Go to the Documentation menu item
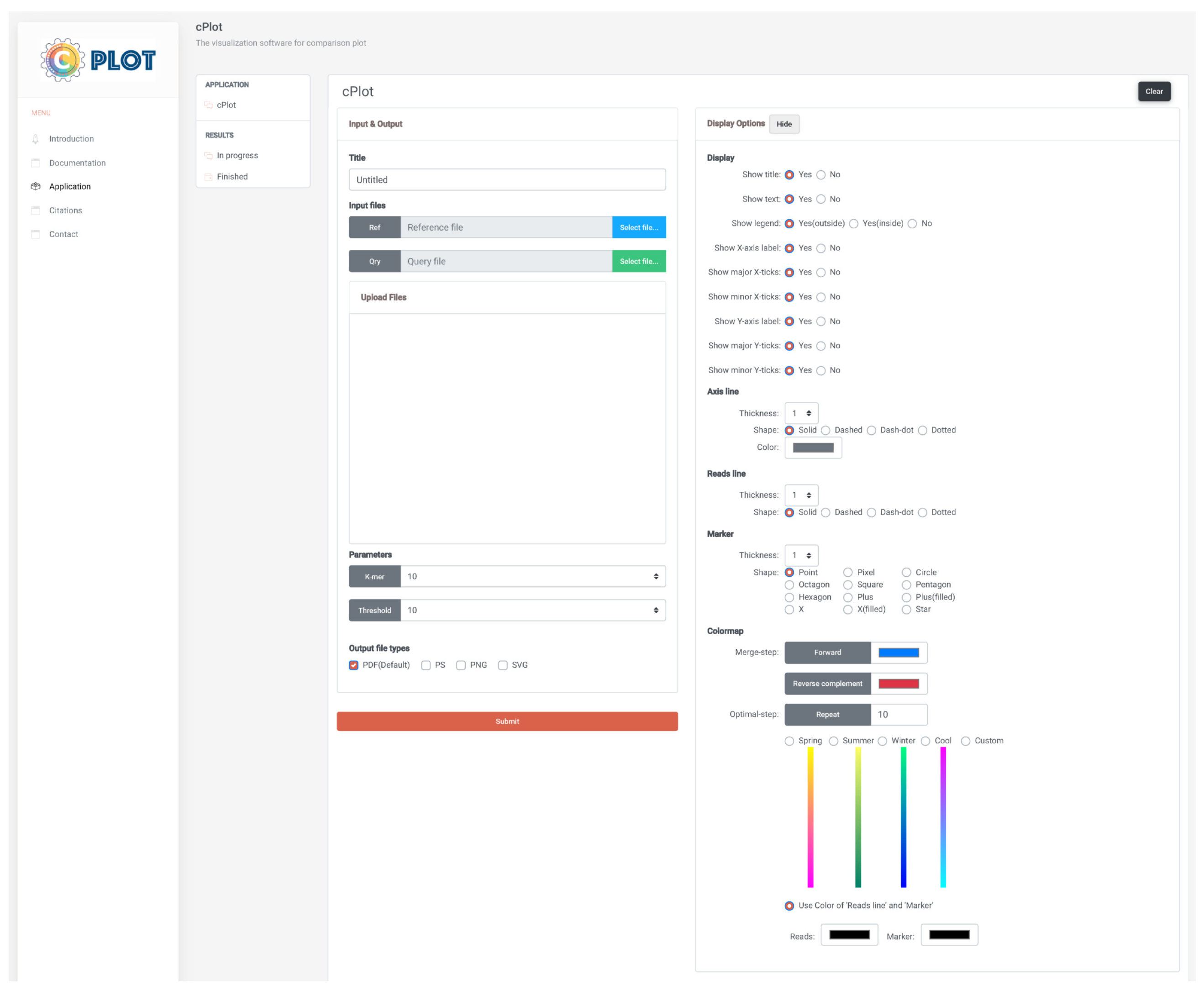The height and width of the screenshot is (995, 1204). click(77, 163)
